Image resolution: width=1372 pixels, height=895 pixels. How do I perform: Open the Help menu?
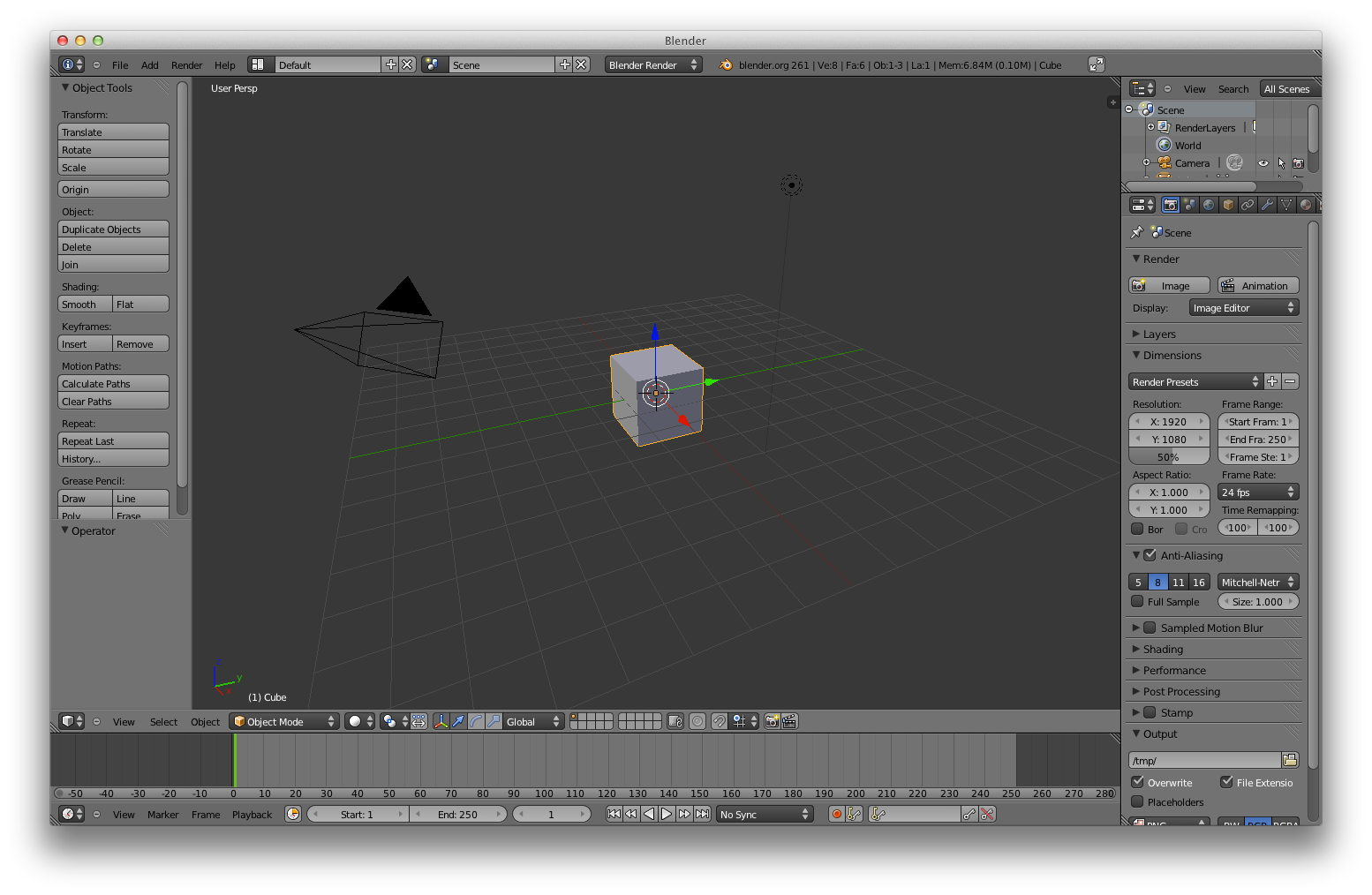[x=224, y=64]
